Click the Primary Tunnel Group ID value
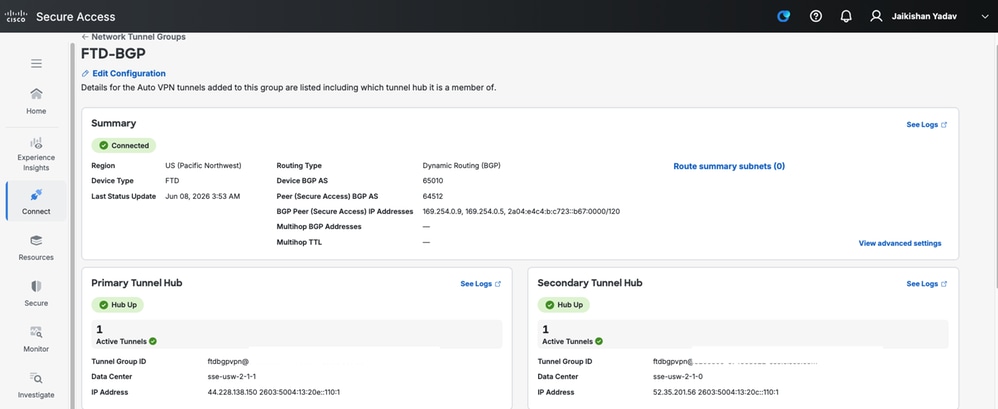This screenshot has height=409, width=998. click(228, 361)
